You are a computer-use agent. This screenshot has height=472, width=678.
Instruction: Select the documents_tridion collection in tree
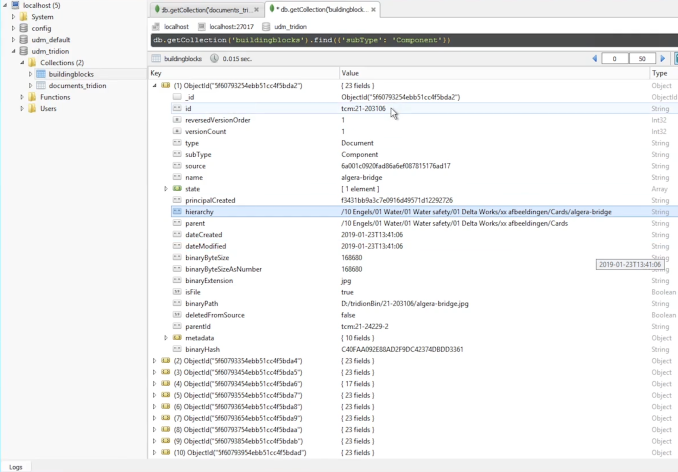click(77, 86)
